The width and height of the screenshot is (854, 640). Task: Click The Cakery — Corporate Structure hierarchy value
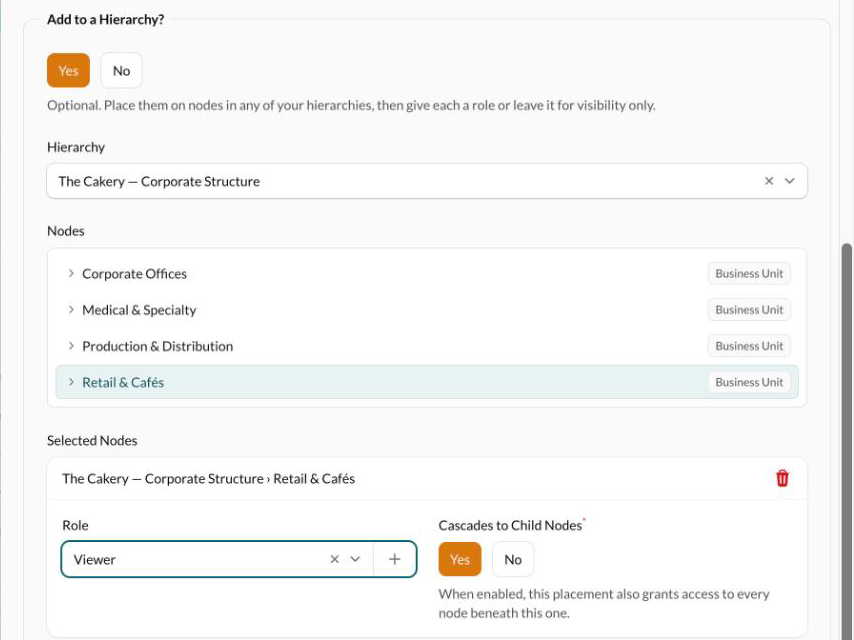(159, 181)
